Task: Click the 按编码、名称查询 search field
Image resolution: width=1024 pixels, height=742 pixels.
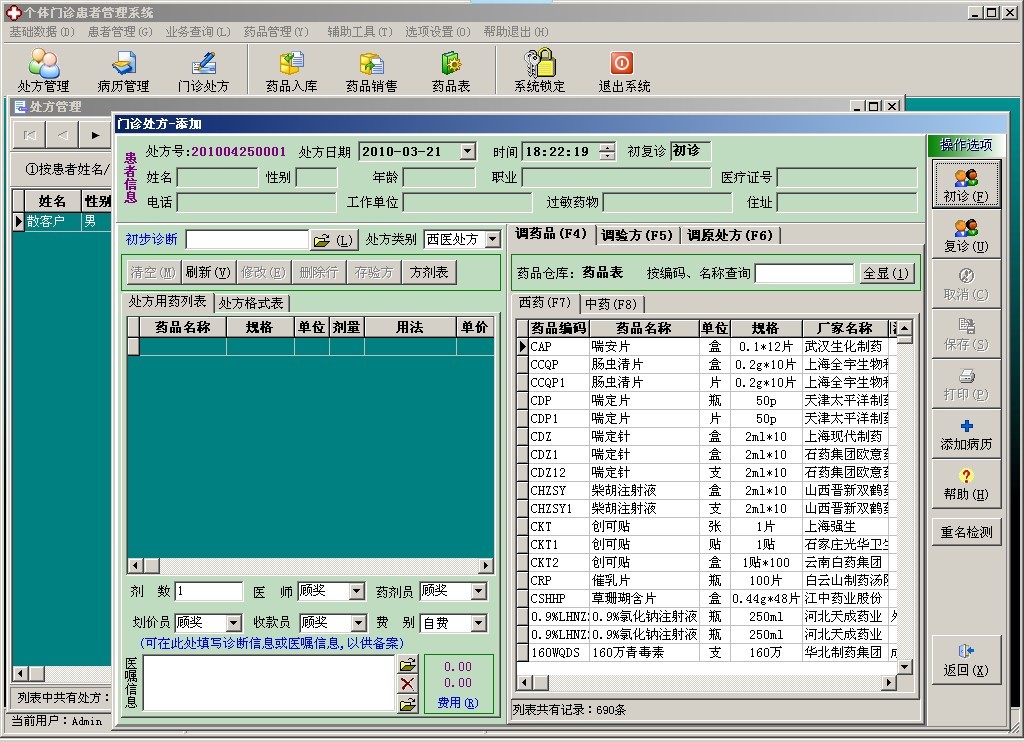Action: coord(804,273)
